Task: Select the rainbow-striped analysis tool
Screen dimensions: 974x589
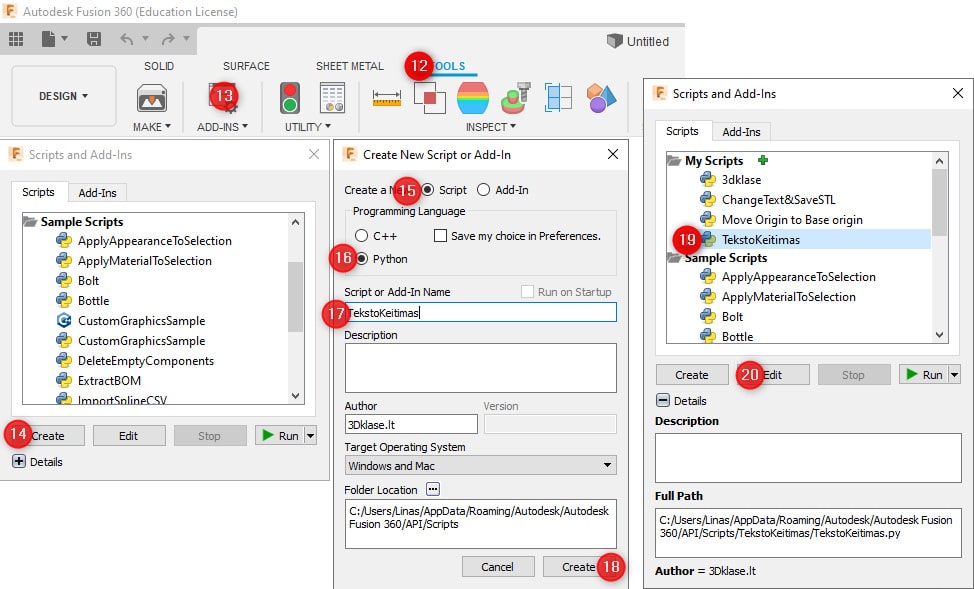Action: pos(473,98)
